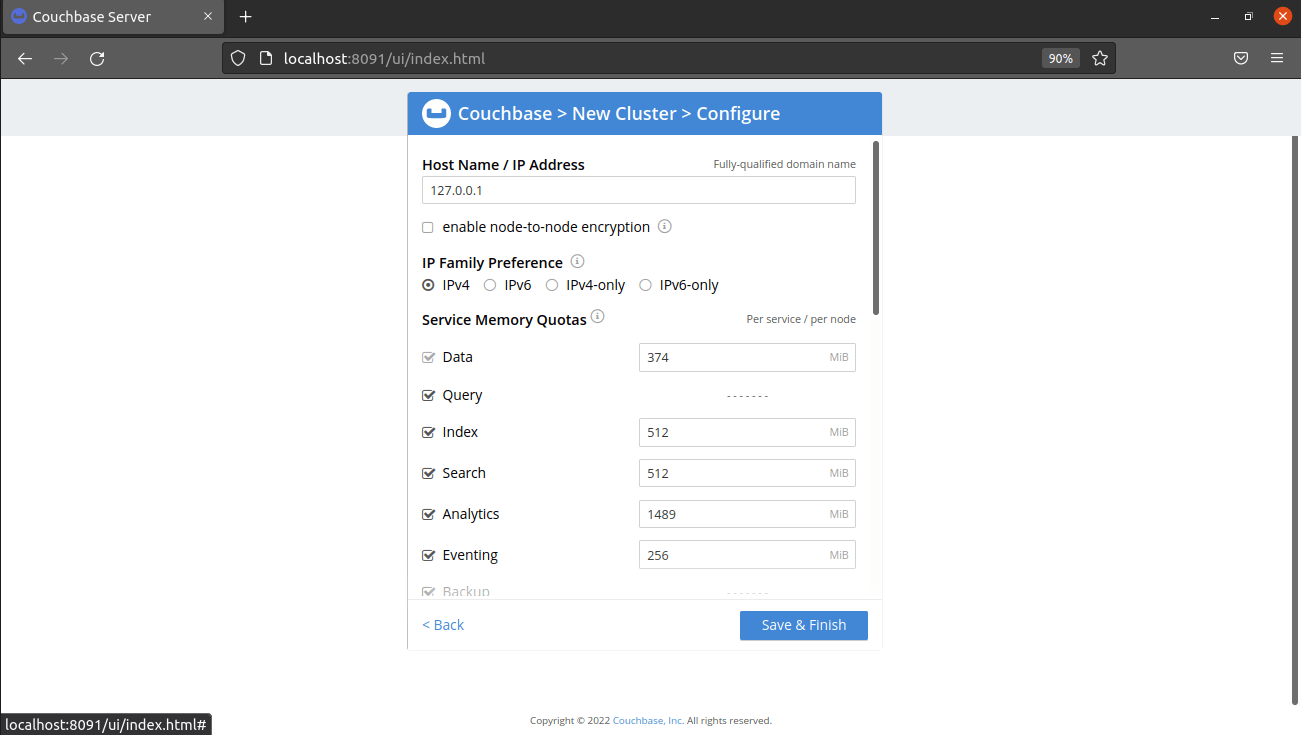1301x735 pixels.
Task: Click the 'Service Memory Quotas' heading
Action: click(504, 320)
